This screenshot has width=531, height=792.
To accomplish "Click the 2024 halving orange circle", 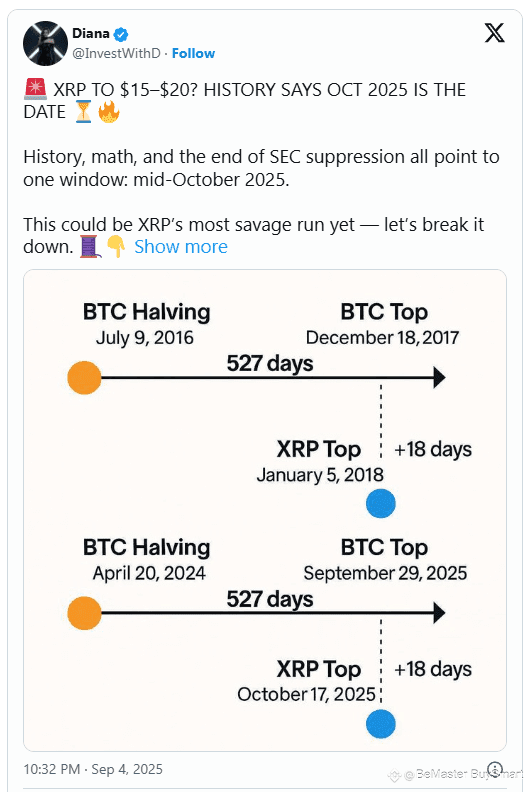I will (x=84, y=613).
